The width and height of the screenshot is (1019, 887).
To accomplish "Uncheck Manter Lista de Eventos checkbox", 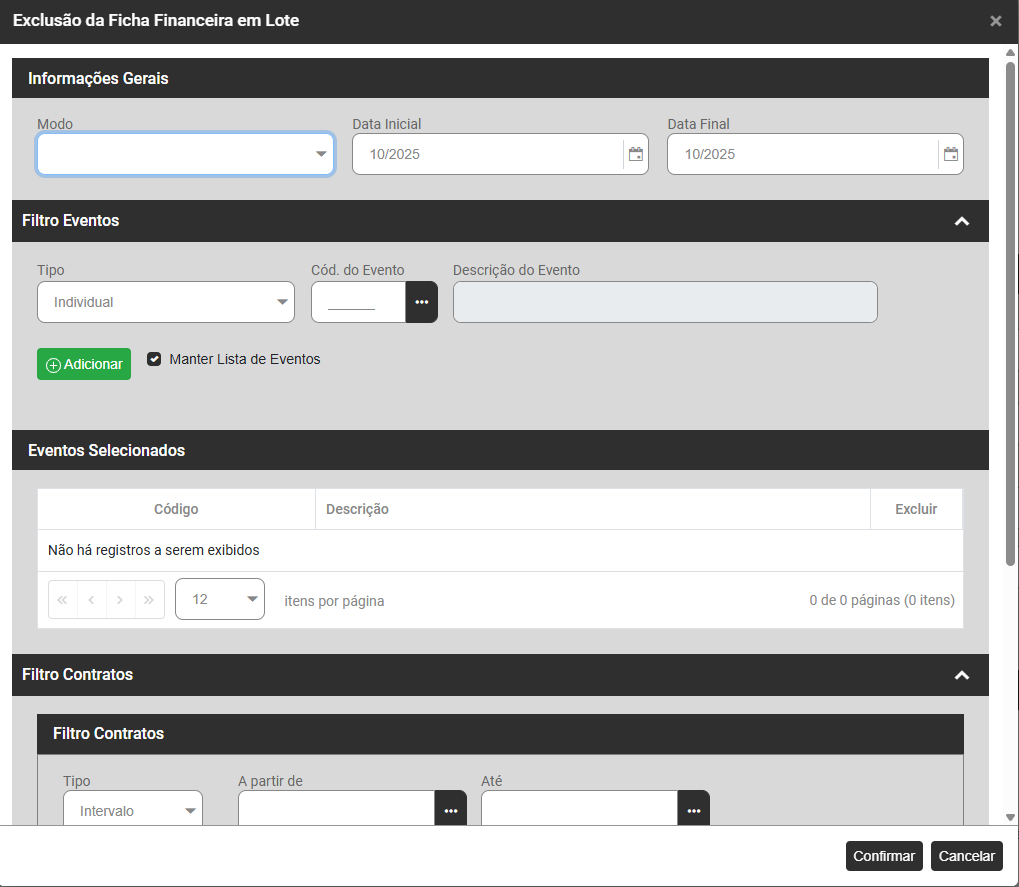I will pyautogui.click(x=154, y=359).
